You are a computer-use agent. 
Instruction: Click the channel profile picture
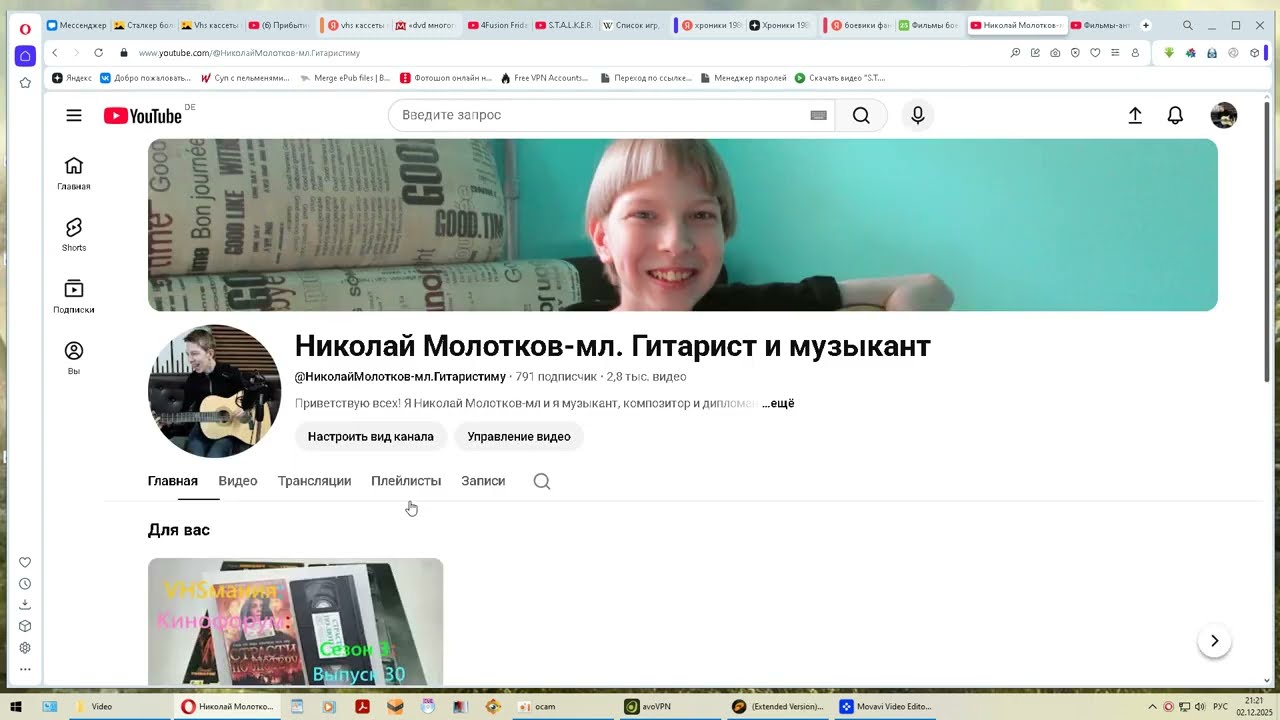pyautogui.click(x=214, y=391)
